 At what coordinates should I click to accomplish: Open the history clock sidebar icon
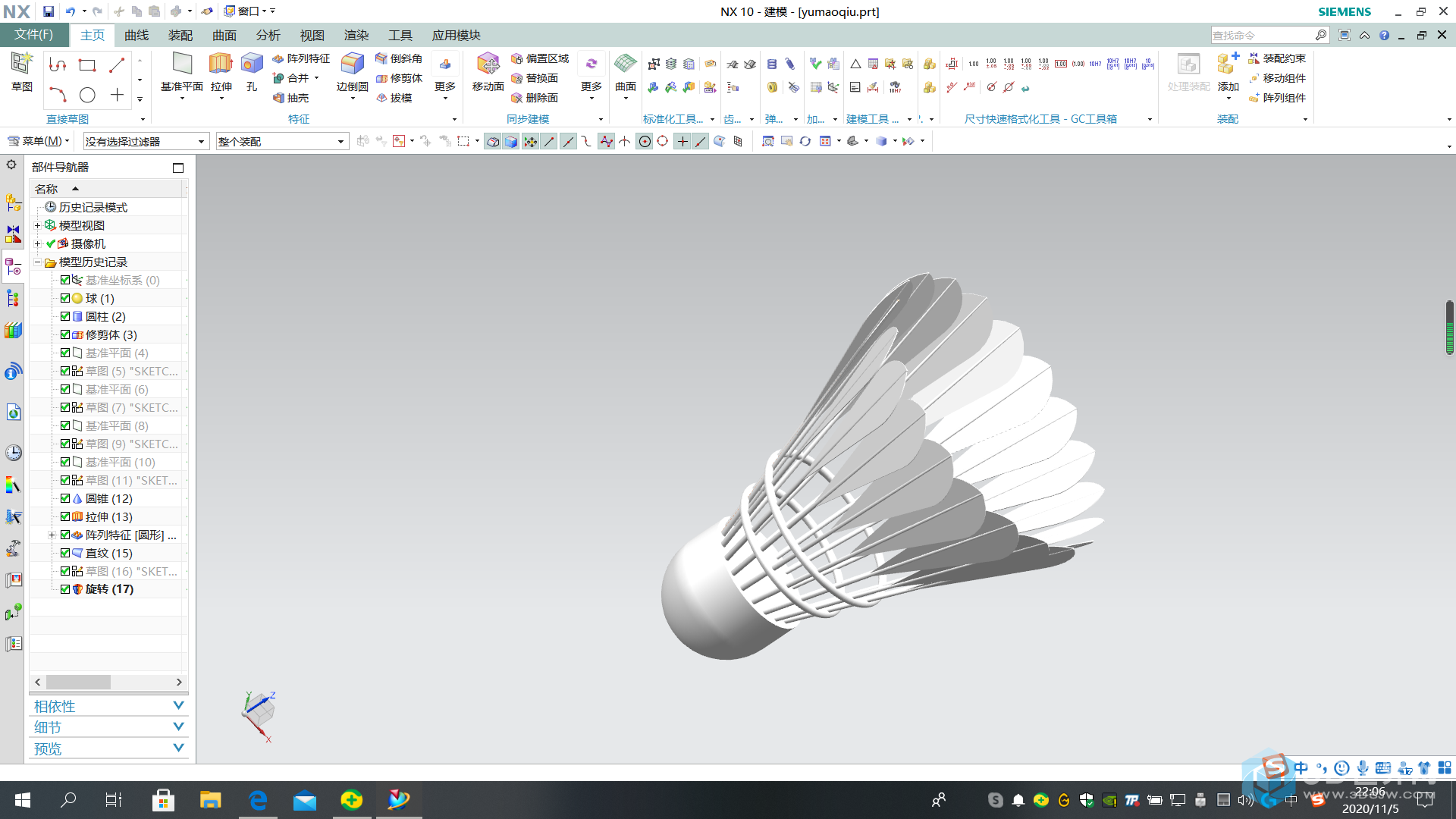pyautogui.click(x=13, y=453)
